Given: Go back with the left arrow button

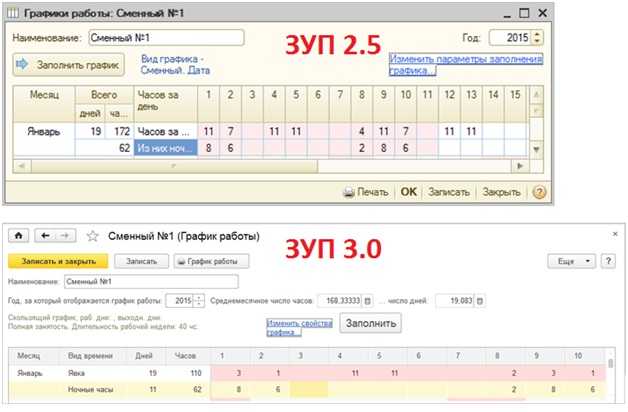Looking at the screenshot, I should (x=45, y=236).
